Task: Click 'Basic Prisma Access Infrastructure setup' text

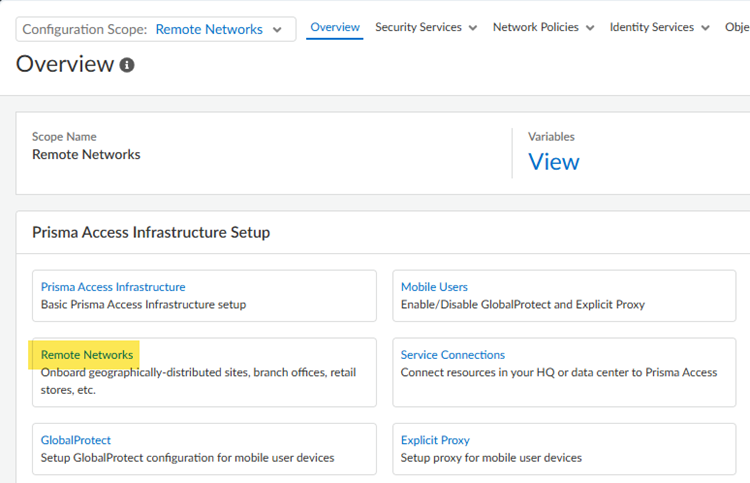Action: 143,305
